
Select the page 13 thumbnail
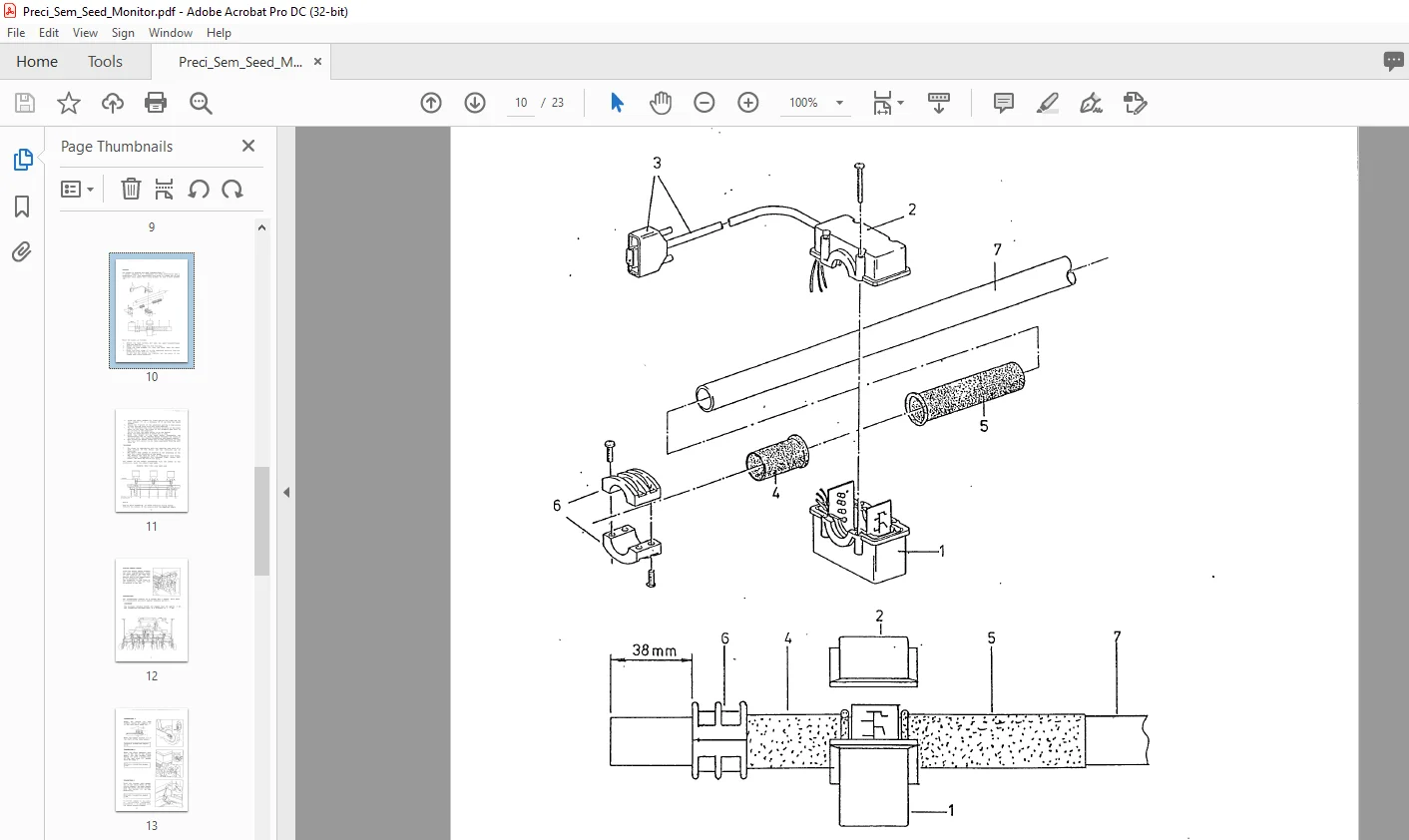(152, 760)
